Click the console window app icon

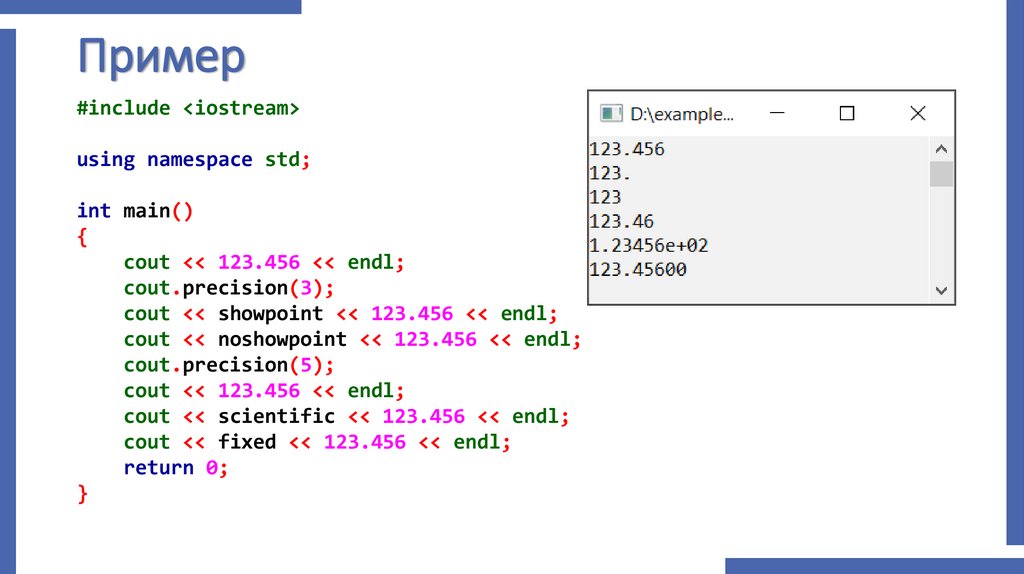(611, 114)
